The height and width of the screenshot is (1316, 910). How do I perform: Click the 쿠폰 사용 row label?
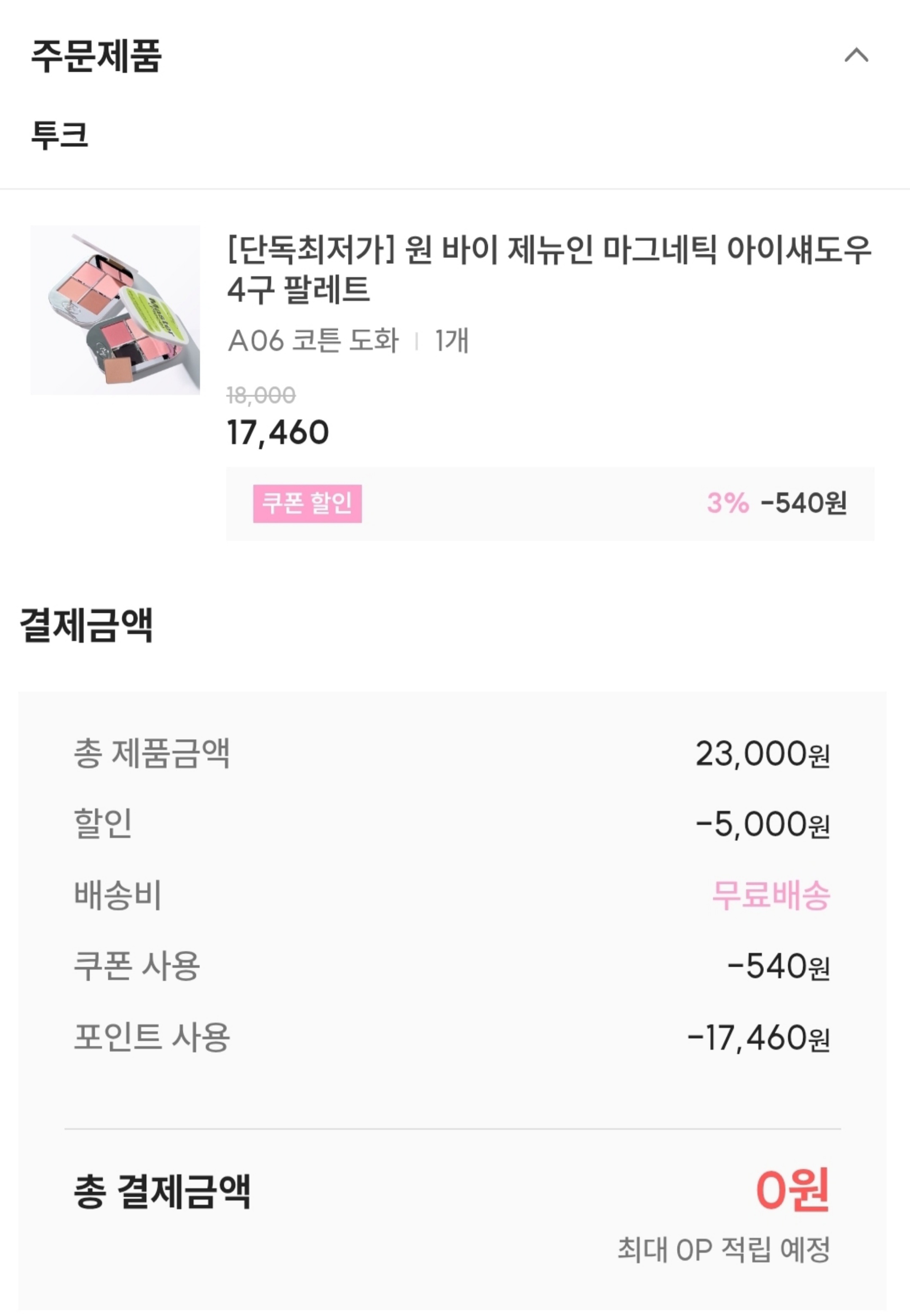pyautogui.click(x=137, y=966)
